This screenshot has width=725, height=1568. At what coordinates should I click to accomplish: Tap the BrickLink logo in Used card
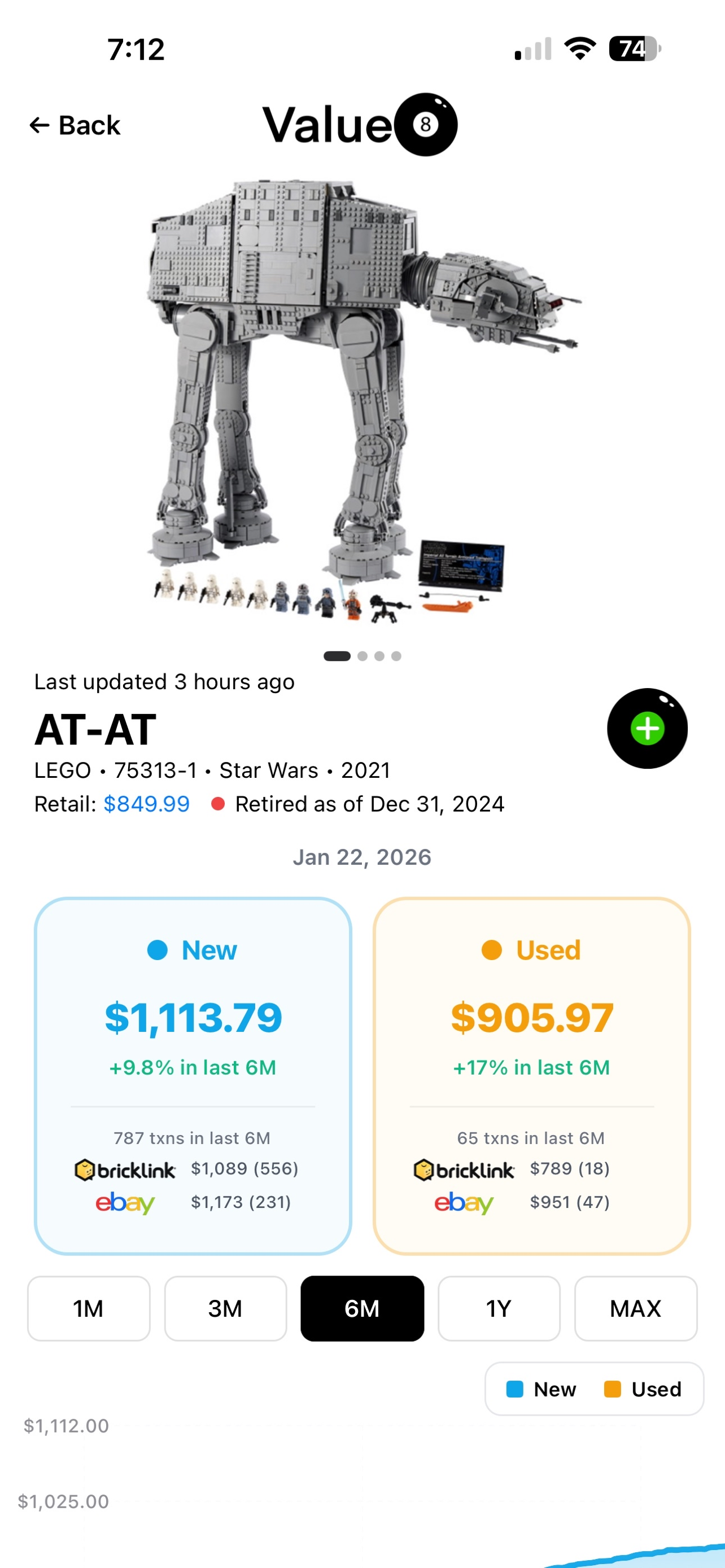[464, 1170]
